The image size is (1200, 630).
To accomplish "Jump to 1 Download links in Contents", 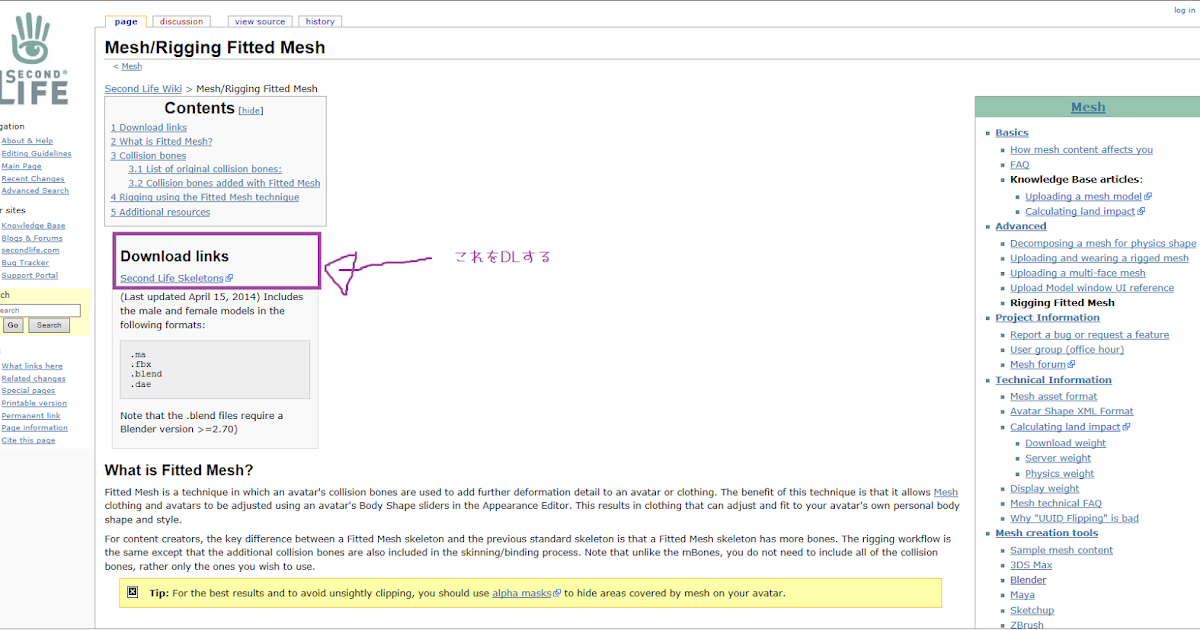I will click(149, 128).
